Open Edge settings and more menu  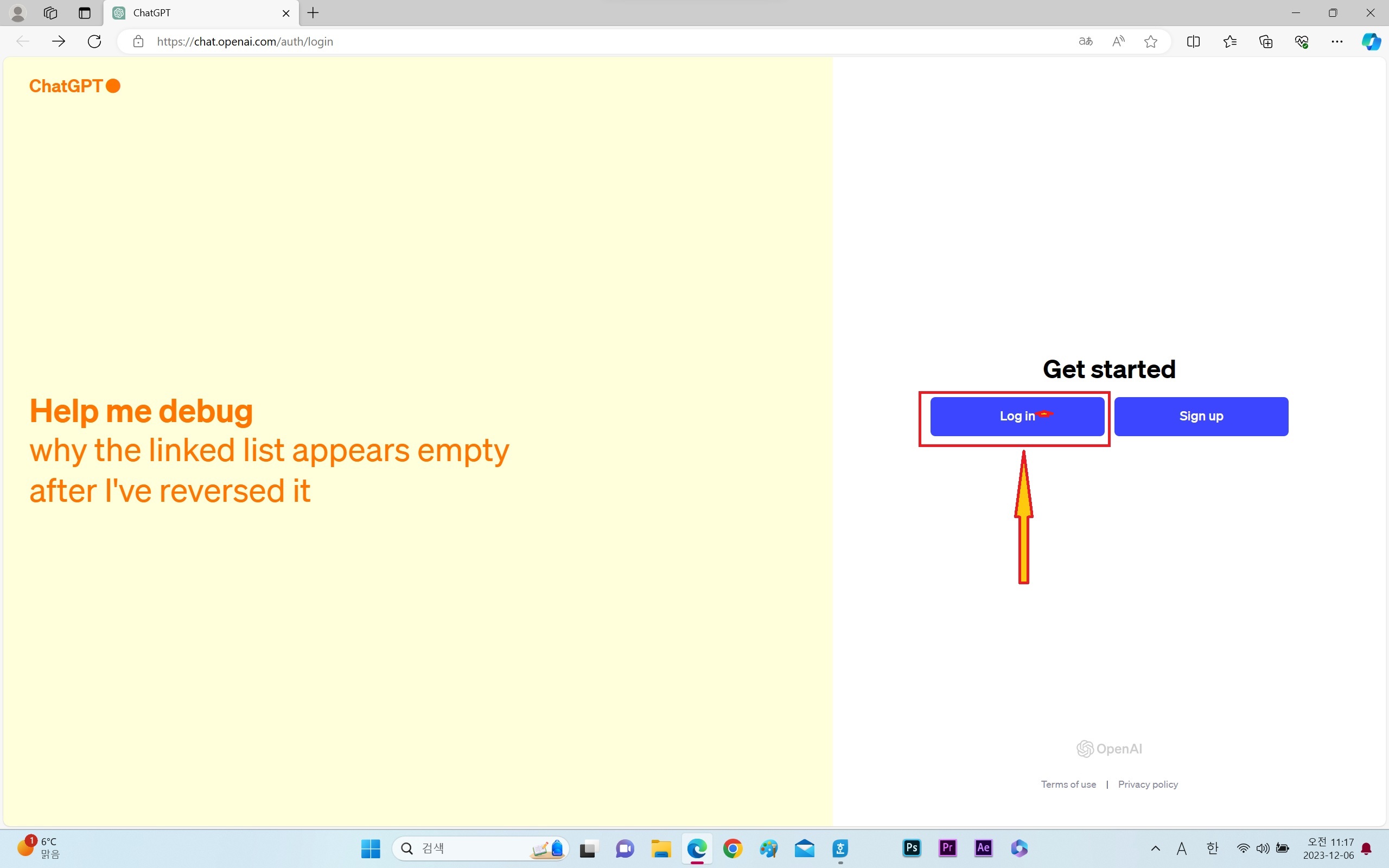pyautogui.click(x=1337, y=41)
